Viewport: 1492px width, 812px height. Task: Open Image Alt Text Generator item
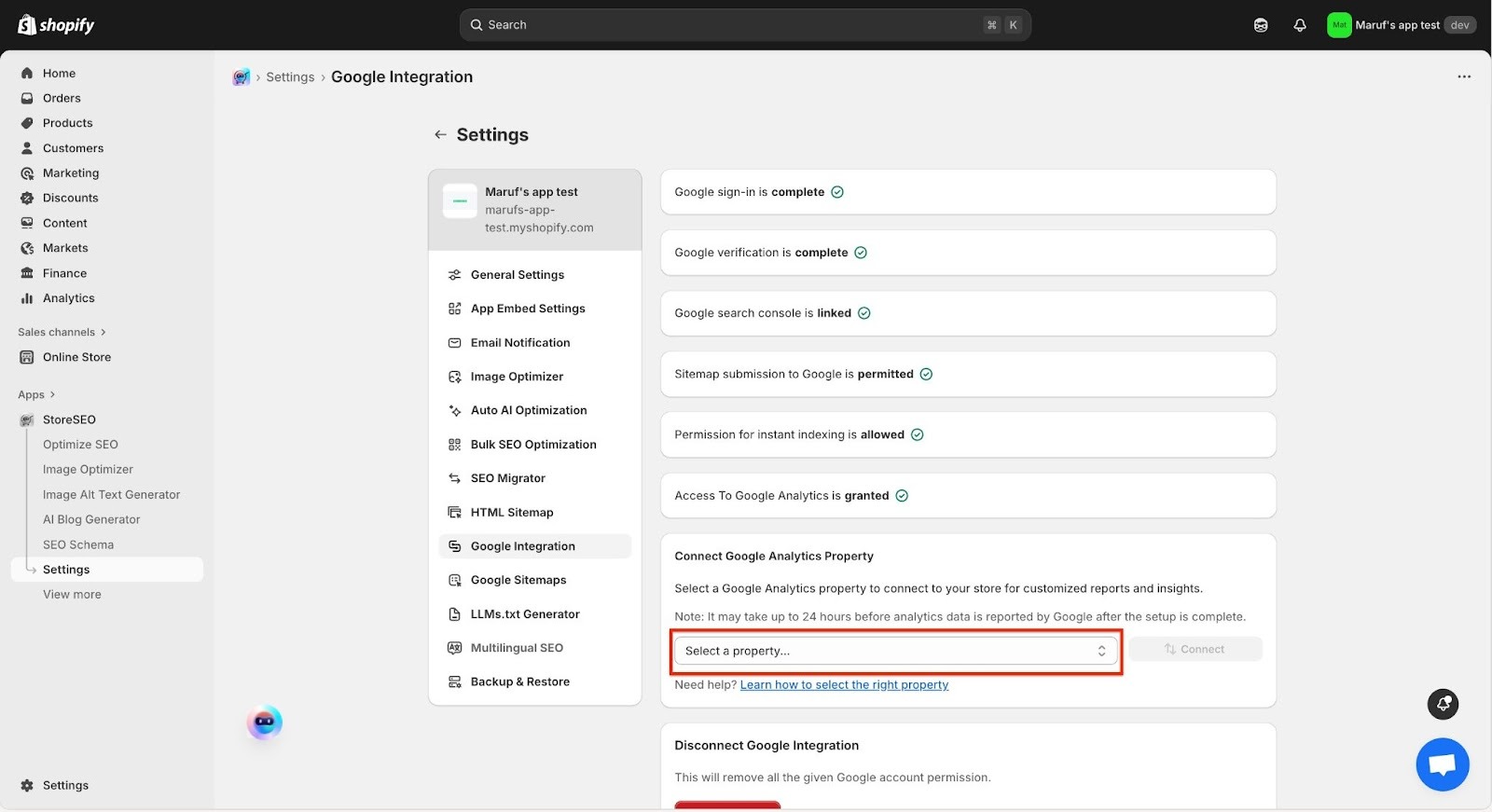pyautogui.click(x=111, y=495)
